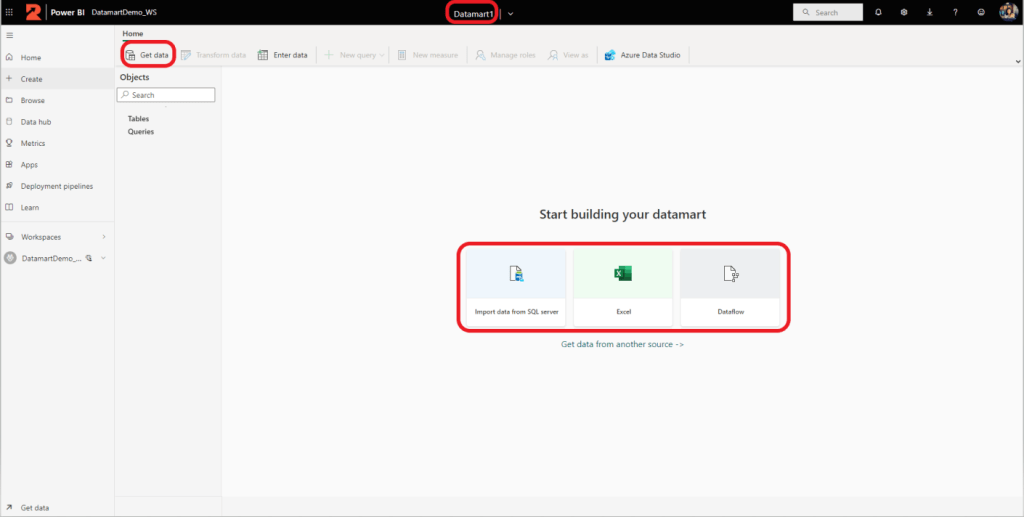The image size is (1024, 517).
Task: Click the Get data toolbar button
Action: tap(147, 55)
